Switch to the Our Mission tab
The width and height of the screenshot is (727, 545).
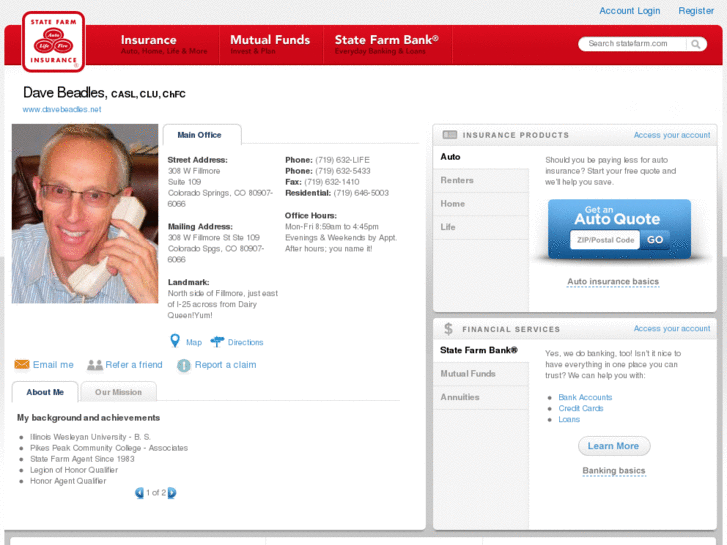pos(118,392)
